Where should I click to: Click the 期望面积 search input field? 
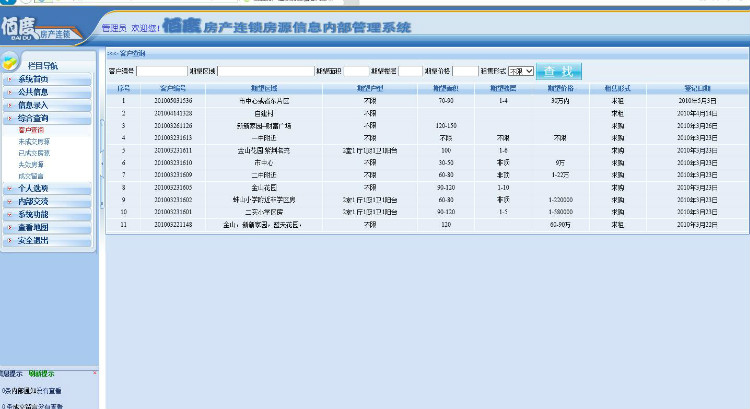[356, 71]
